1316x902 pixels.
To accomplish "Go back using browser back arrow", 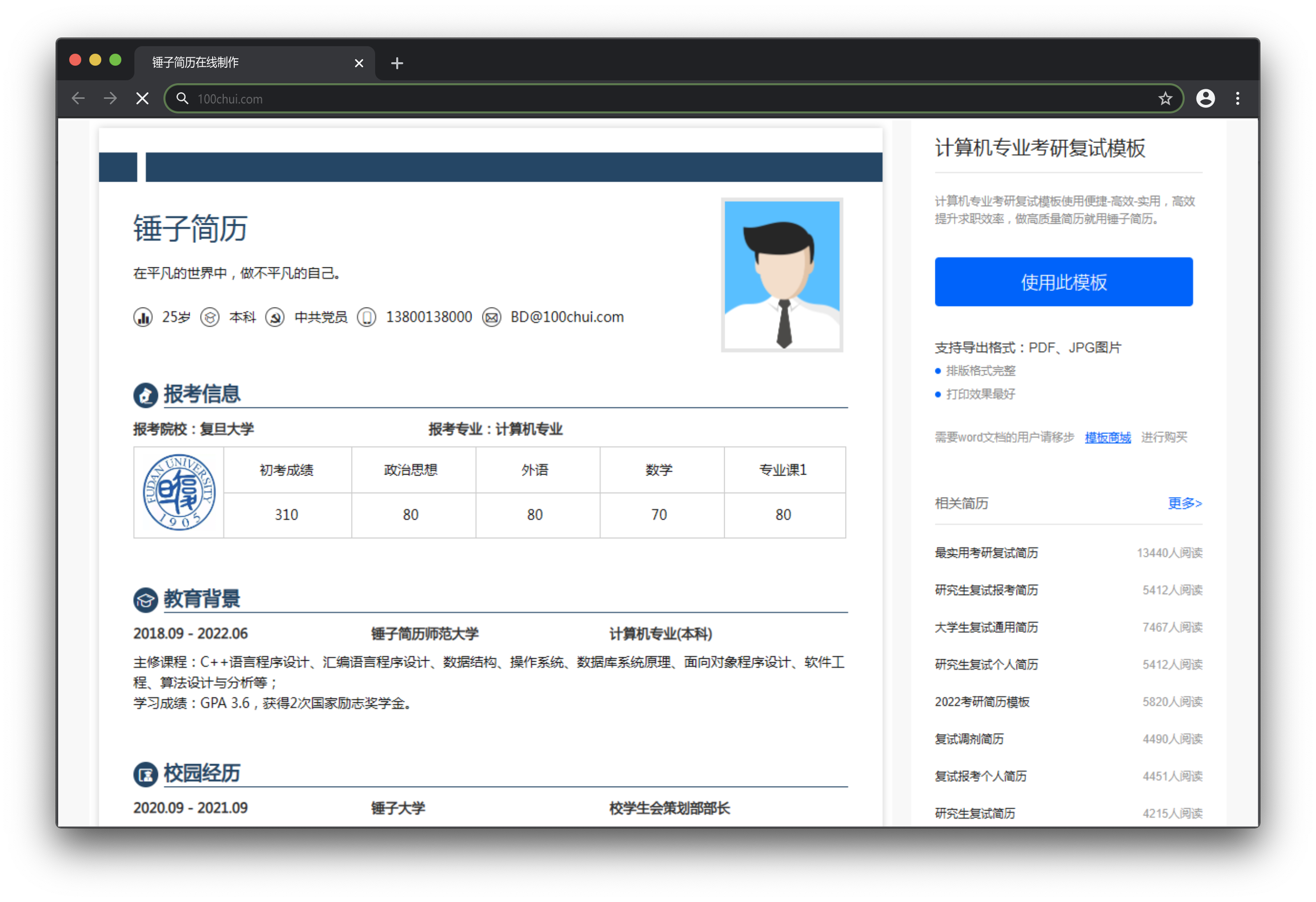I will pyautogui.click(x=78, y=99).
